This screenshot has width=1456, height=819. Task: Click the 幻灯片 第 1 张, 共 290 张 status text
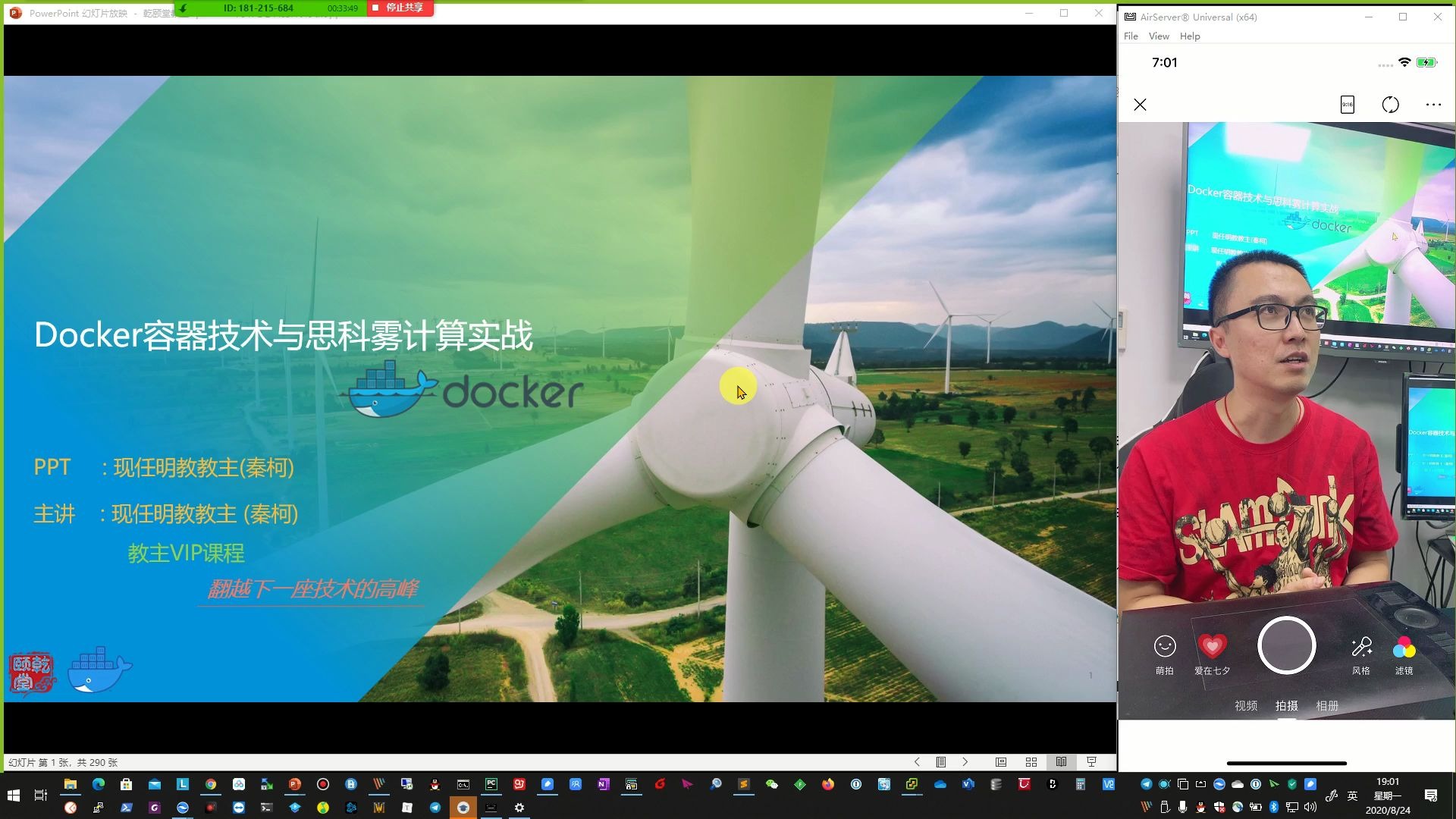(63, 762)
